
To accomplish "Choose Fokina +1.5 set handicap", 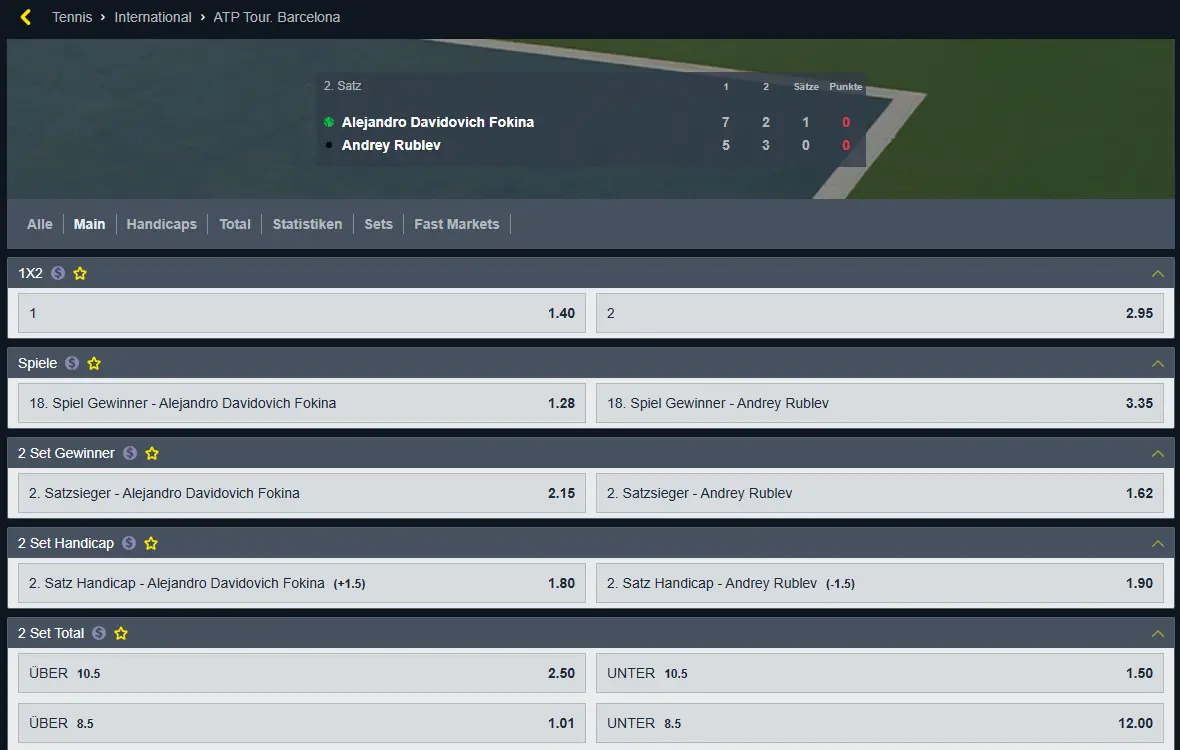I will pyautogui.click(x=302, y=583).
